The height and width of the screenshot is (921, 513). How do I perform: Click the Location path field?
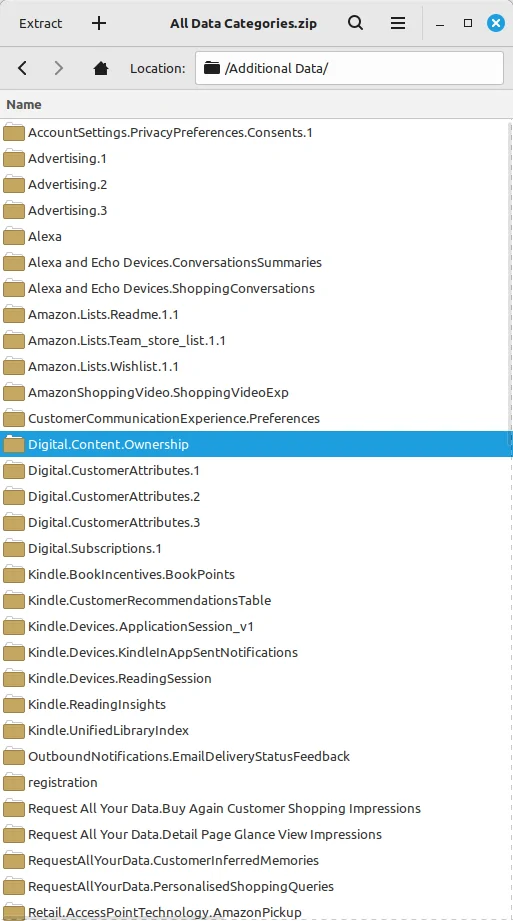pyautogui.click(x=349, y=68)
